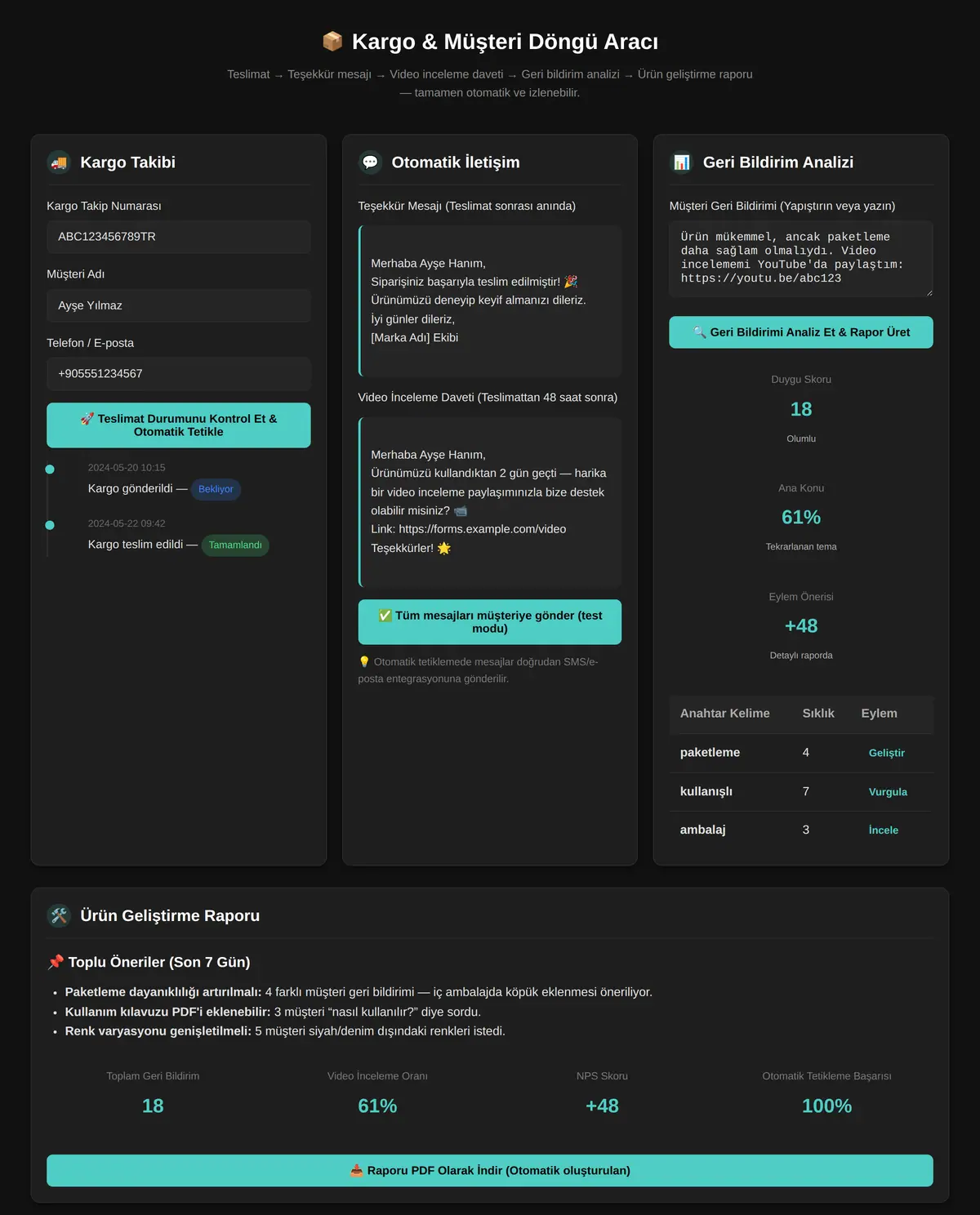Click the first timeline dot for Kargo gönderildi
This screenshot has width=980, height=1215.
[50, 470]
